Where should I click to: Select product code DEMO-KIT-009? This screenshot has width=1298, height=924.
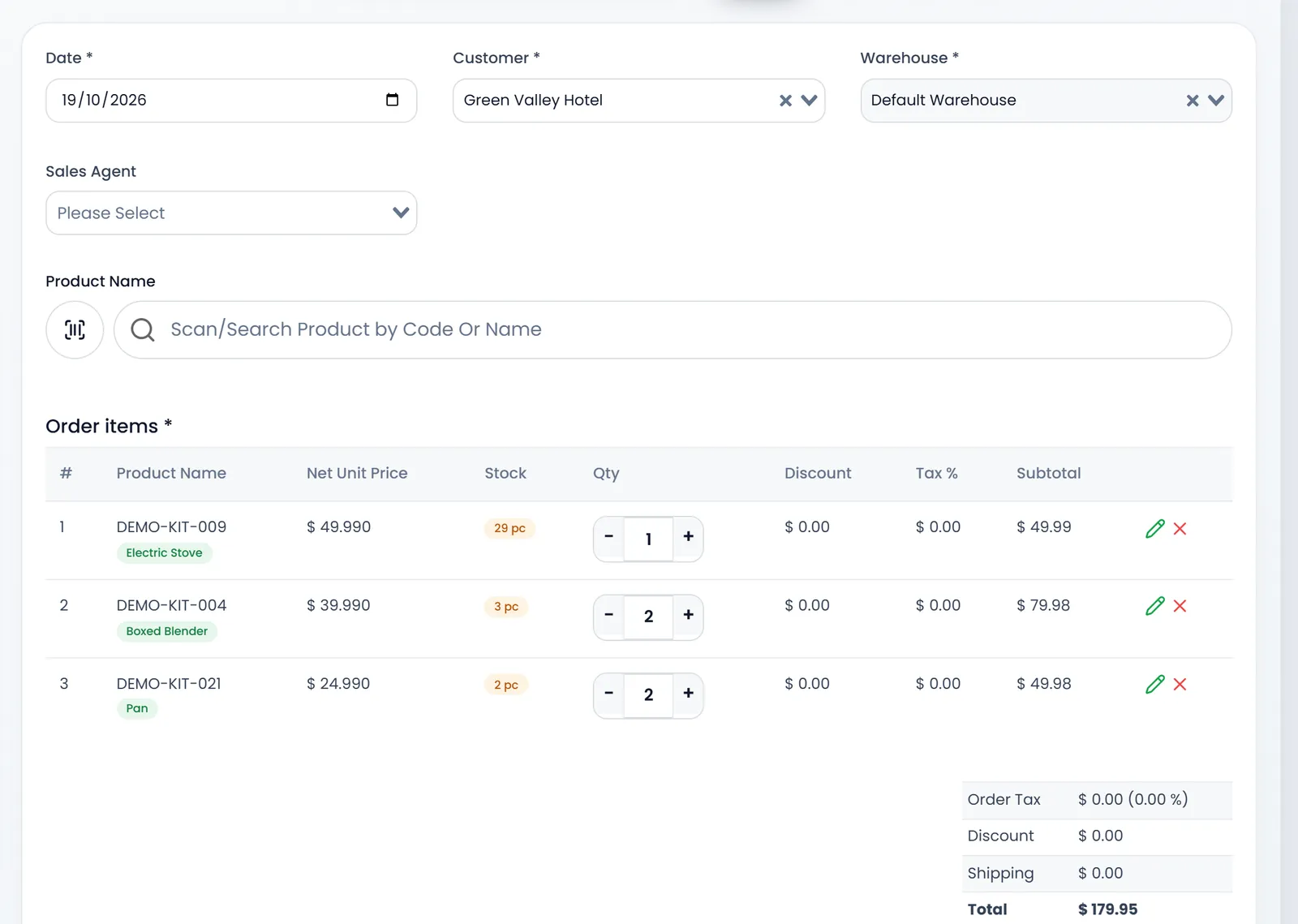(x=171, y=527)
